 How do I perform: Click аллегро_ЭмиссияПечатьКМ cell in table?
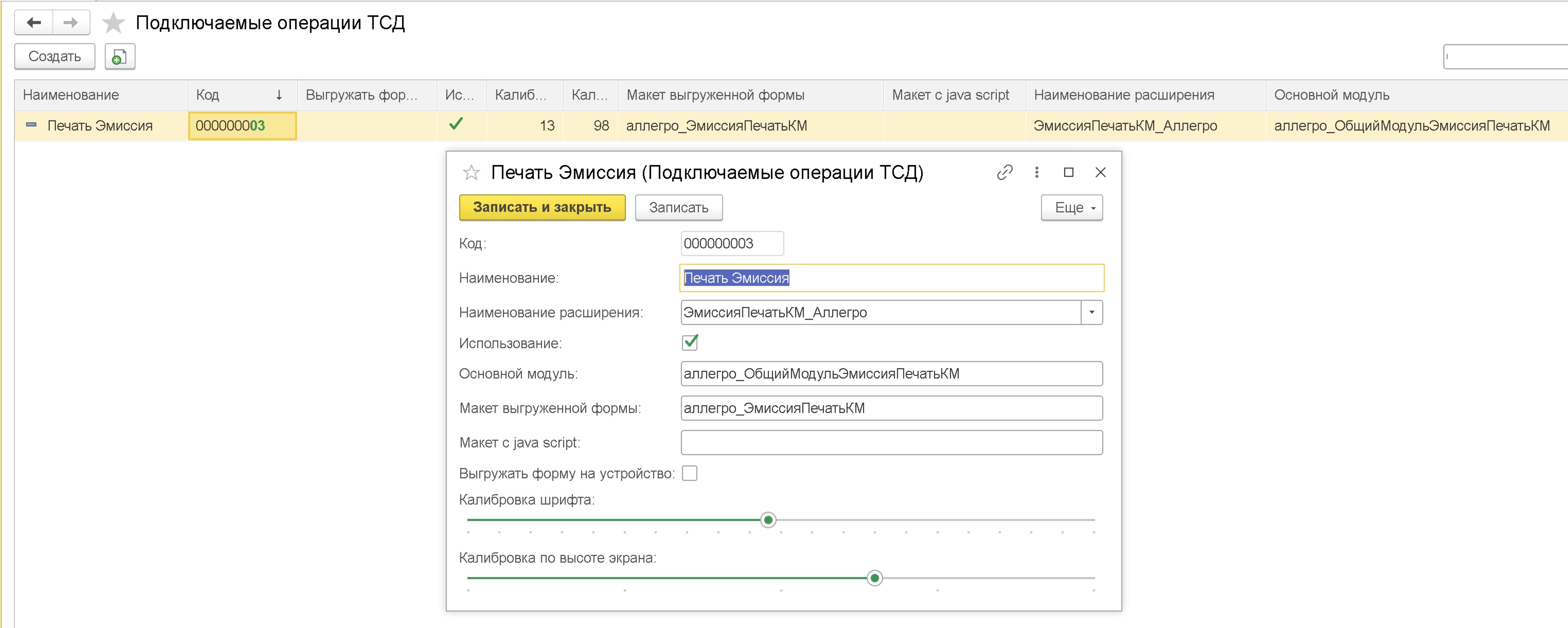751,126
